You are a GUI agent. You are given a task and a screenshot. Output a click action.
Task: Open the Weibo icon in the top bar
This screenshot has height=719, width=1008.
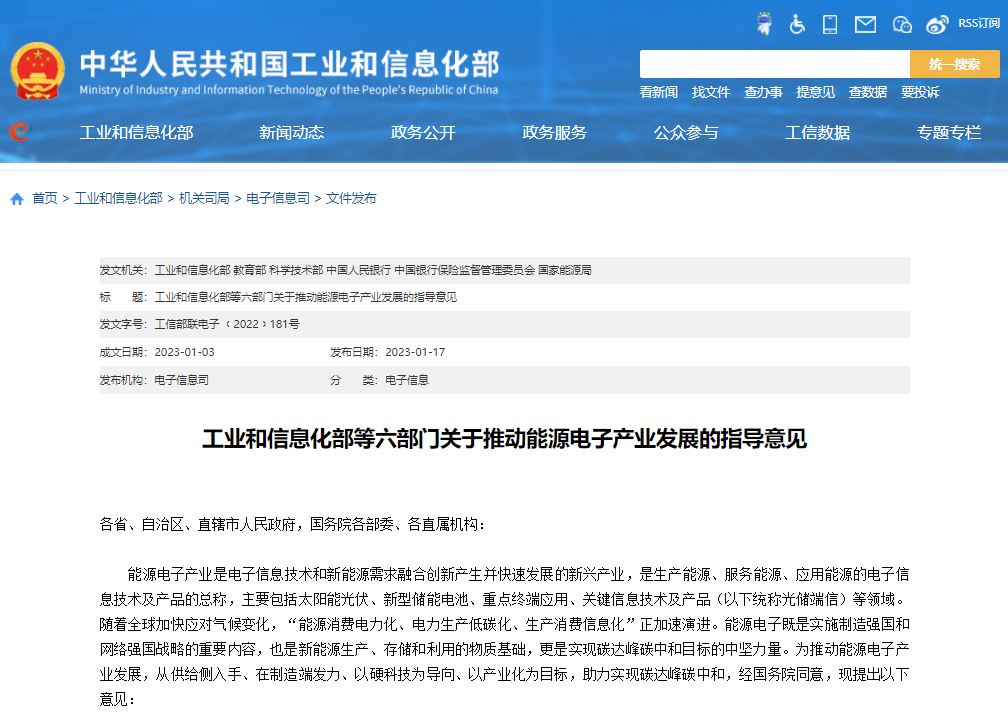[936, 23]
